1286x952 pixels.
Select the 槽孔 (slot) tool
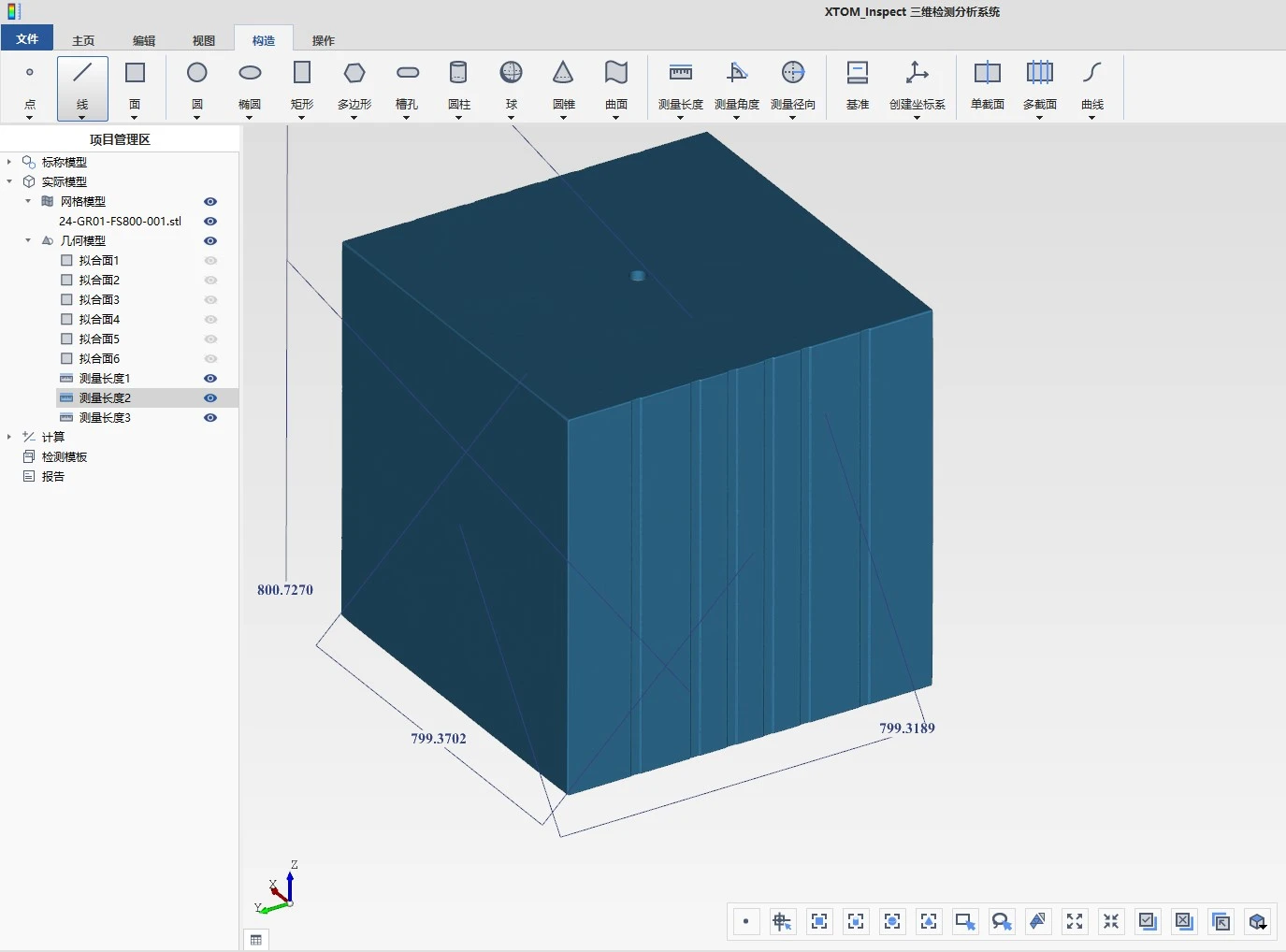tap(407, 86)
